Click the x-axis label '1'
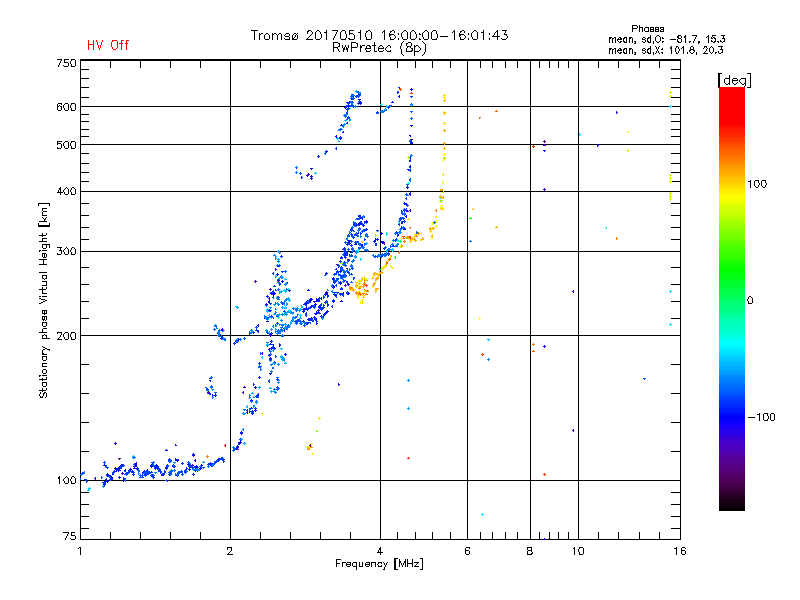 (80, 551)
